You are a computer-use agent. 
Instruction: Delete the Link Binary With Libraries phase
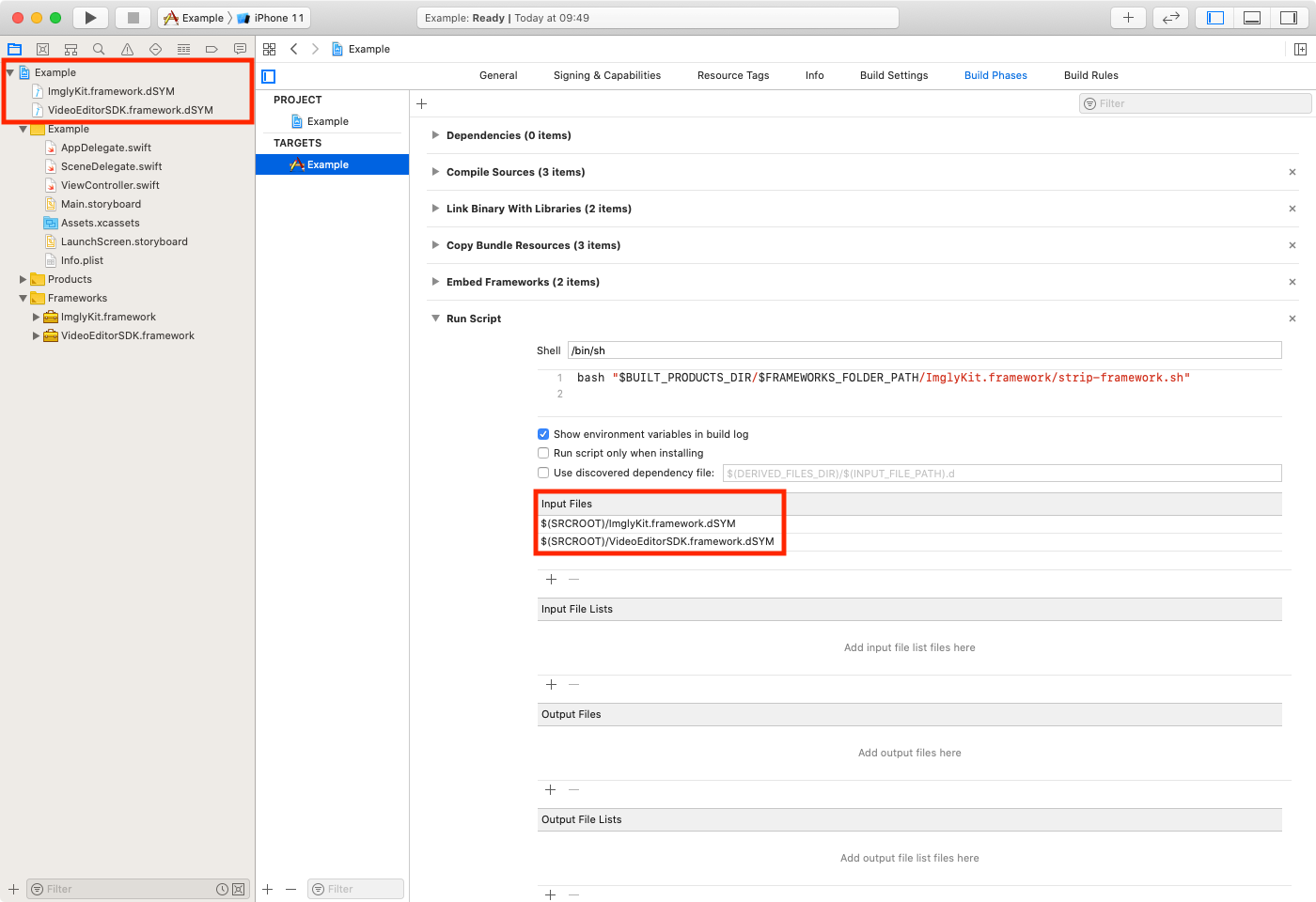coord(1292,209)
